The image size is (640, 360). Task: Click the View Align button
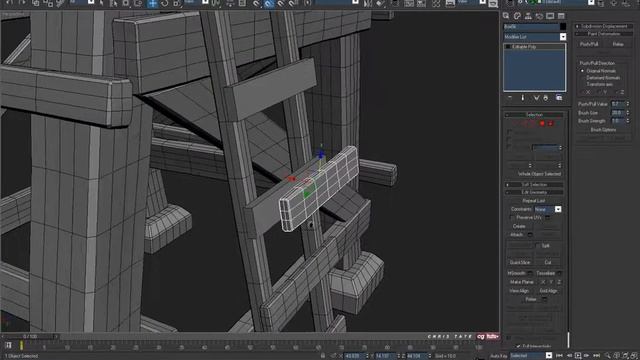click(x=519, y=291)
